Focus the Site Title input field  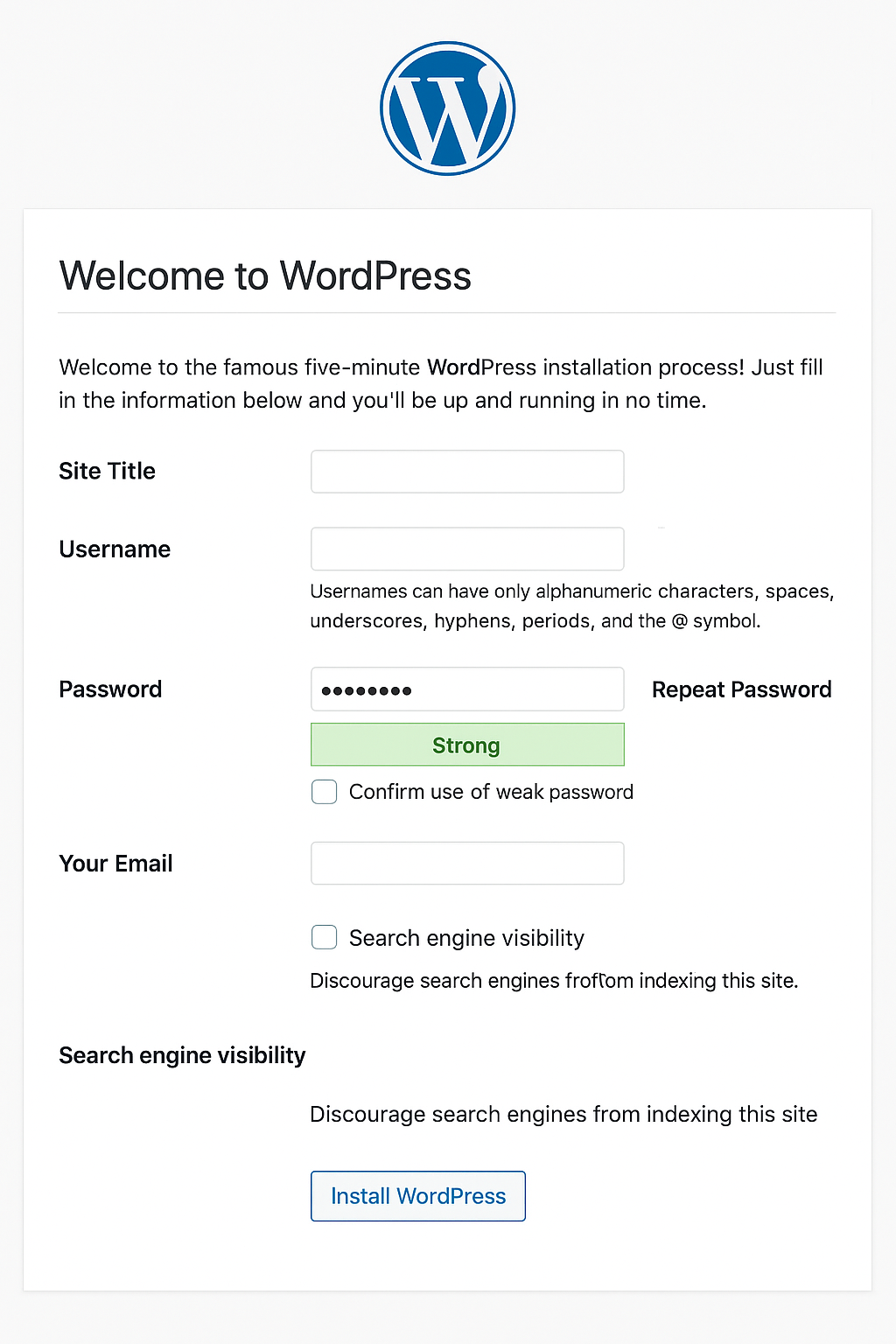[467, 472]
